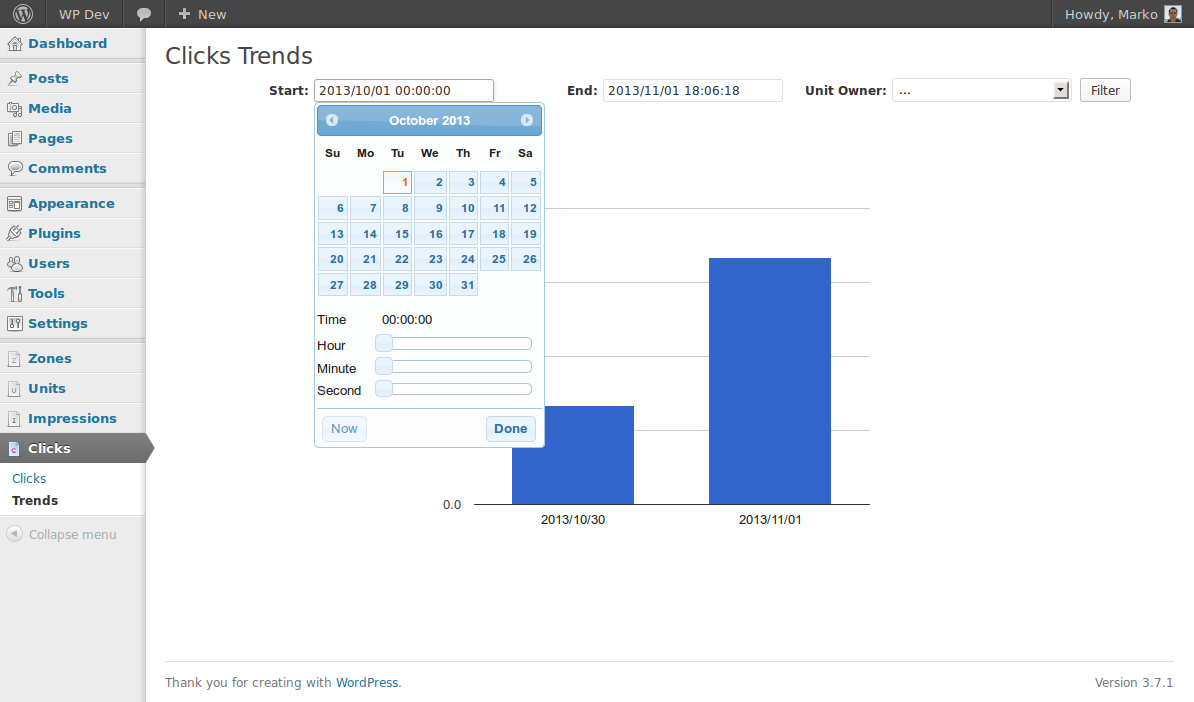Select October 20 in calendar
This screenshot has width=1194, height=702.
(333, 259)
